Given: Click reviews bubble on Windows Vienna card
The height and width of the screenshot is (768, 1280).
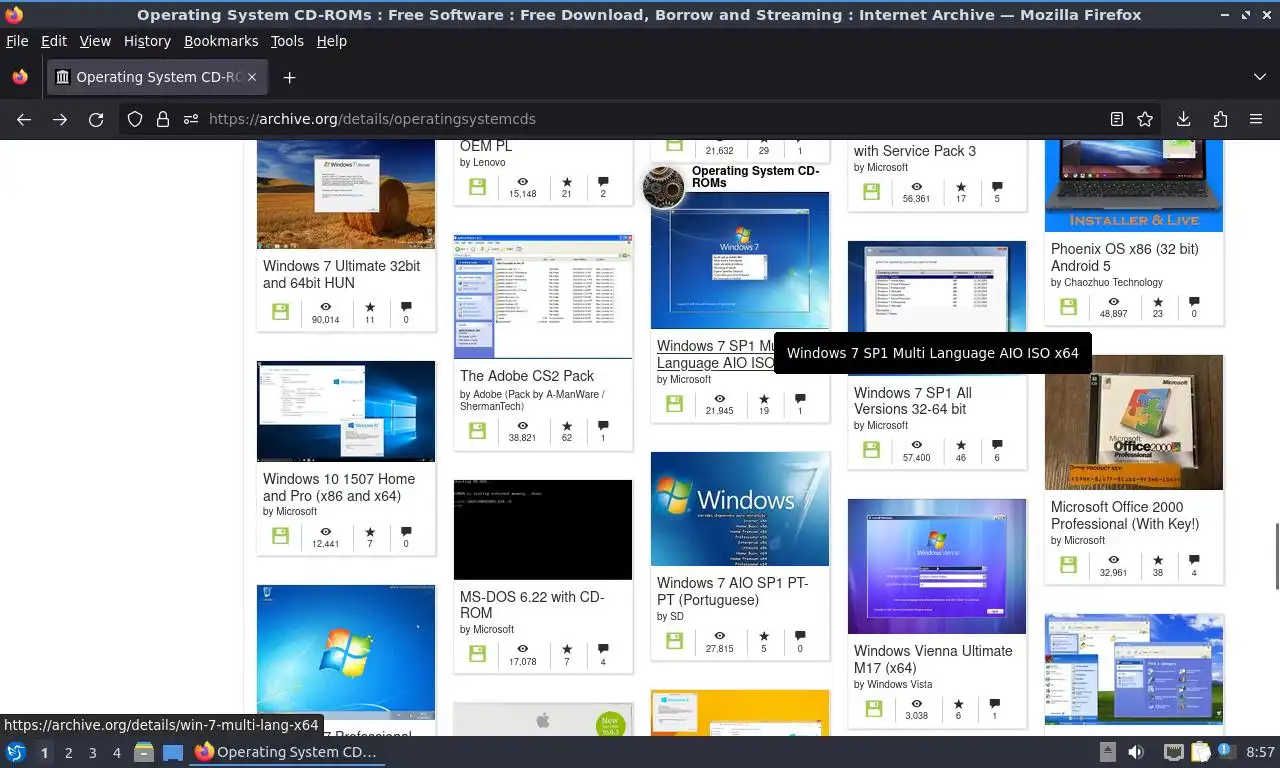Looking at the screenshot, I should [994, 703].
